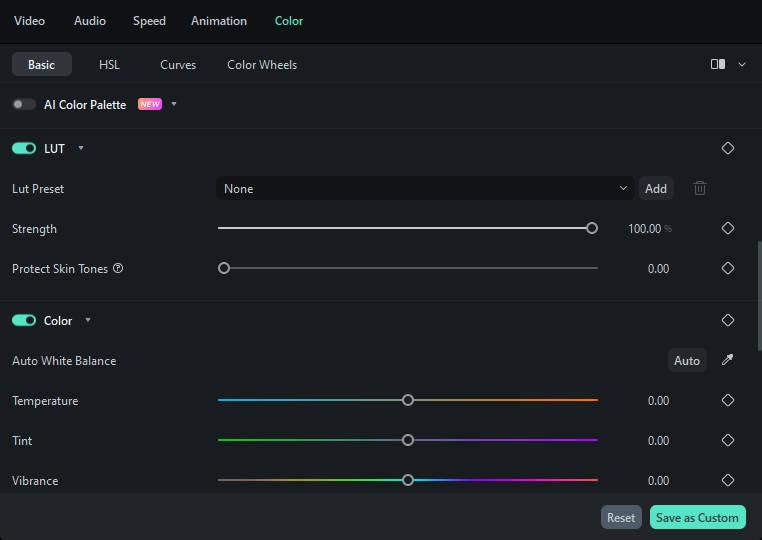The width and height of the screenshot is (762, 540).
Task: Click the Strength slider handle
Action: (x=591, y=228)
